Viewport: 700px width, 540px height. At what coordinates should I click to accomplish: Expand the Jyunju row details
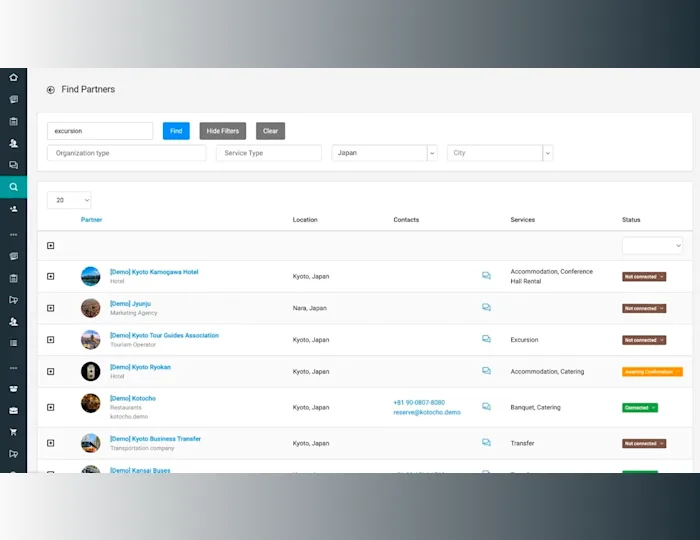click(50, 308)
